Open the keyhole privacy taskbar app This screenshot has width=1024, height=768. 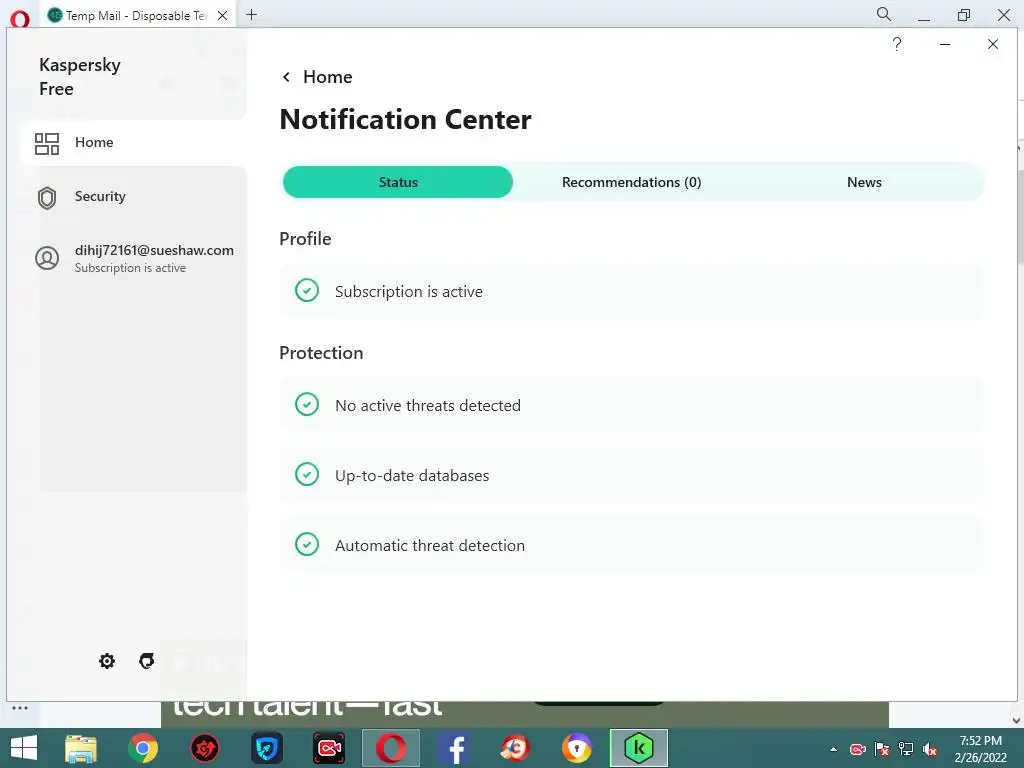[x=577, y=748]
